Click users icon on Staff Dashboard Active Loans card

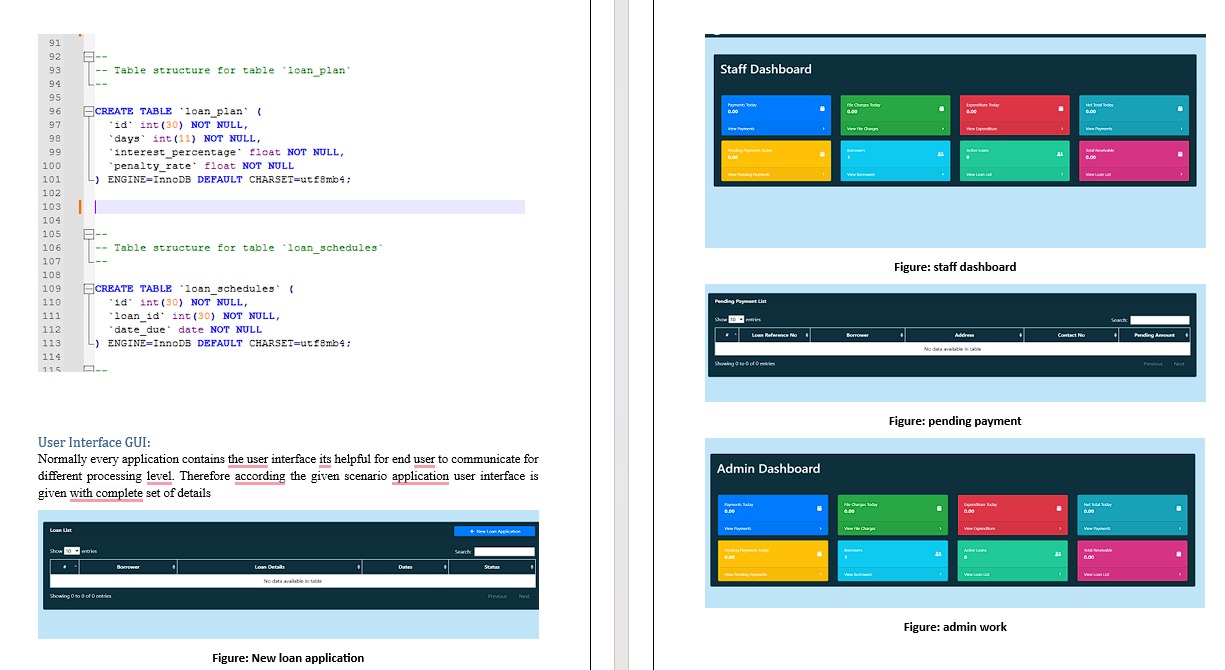(x=1060, y=154)
